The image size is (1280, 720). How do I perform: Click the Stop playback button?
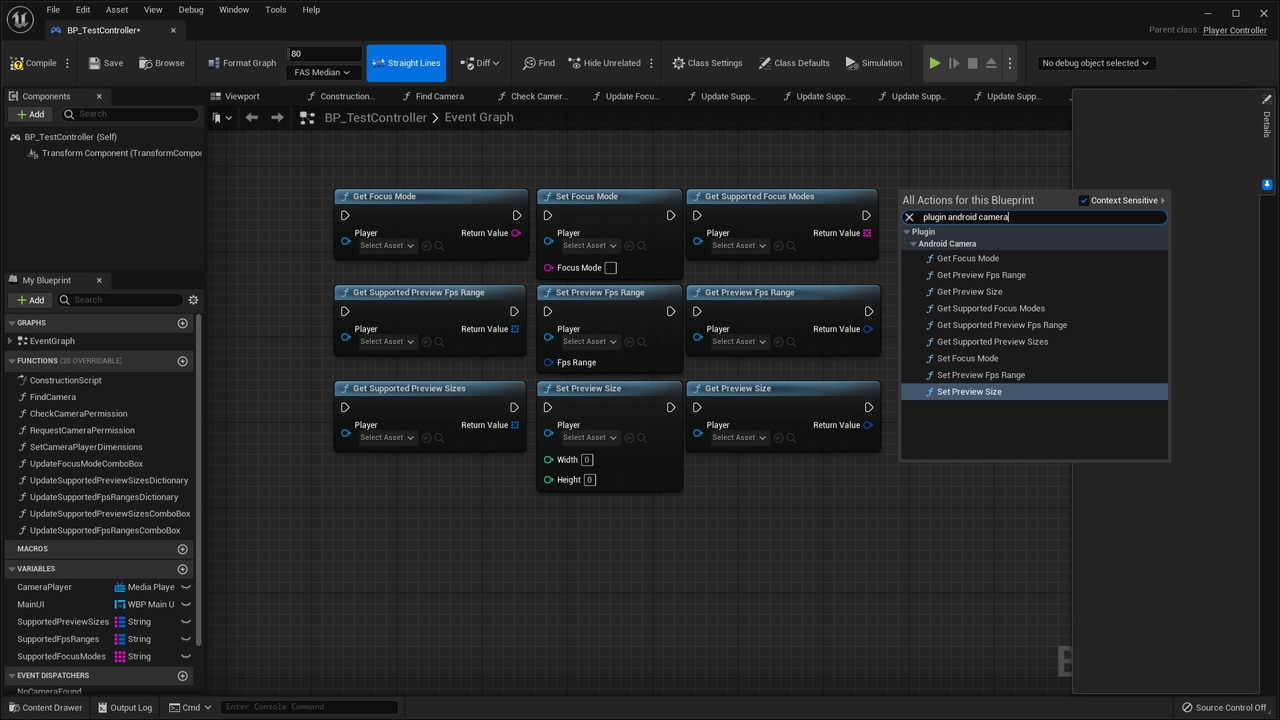coord(972,63)
